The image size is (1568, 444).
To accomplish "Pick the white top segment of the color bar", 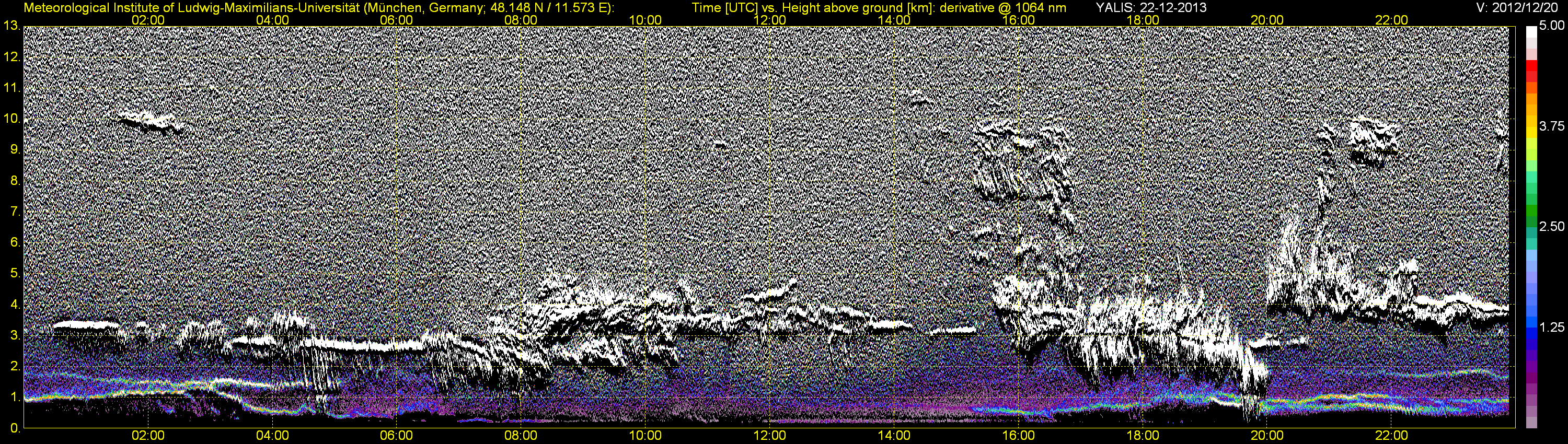I will click(x=1531, y=32).
